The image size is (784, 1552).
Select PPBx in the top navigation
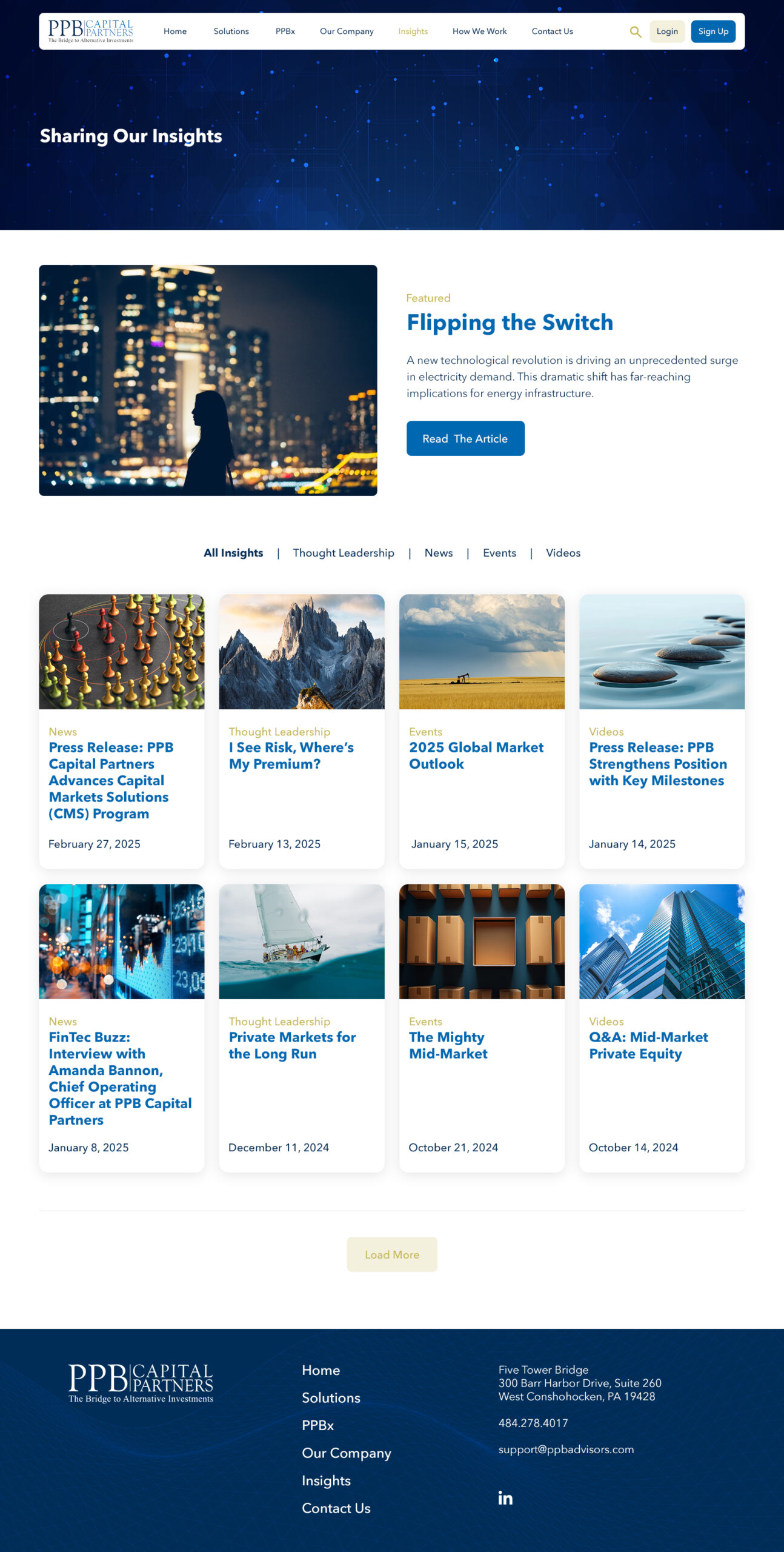(x=285, y=32)
